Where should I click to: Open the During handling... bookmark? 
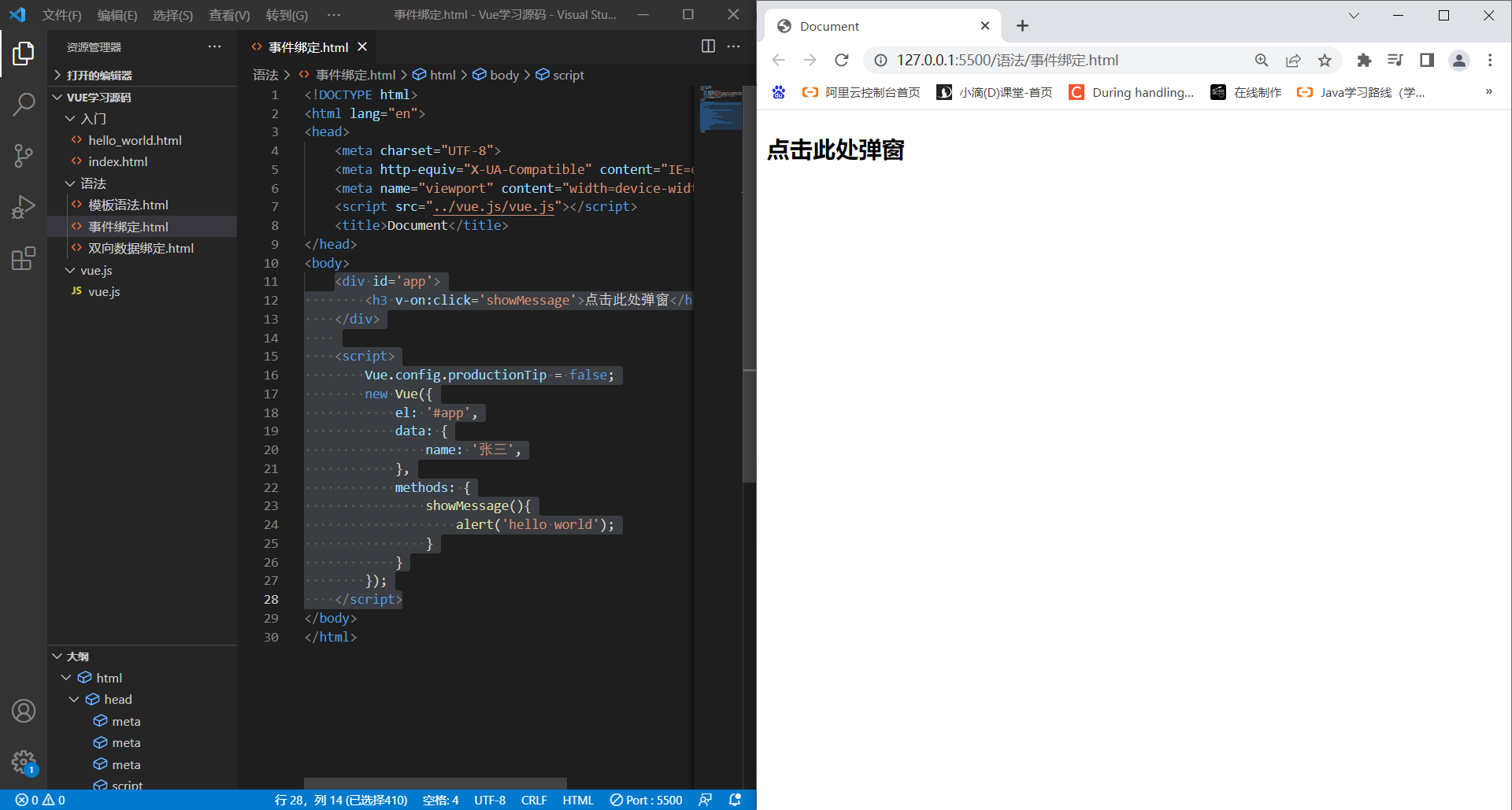point(1132,92)
